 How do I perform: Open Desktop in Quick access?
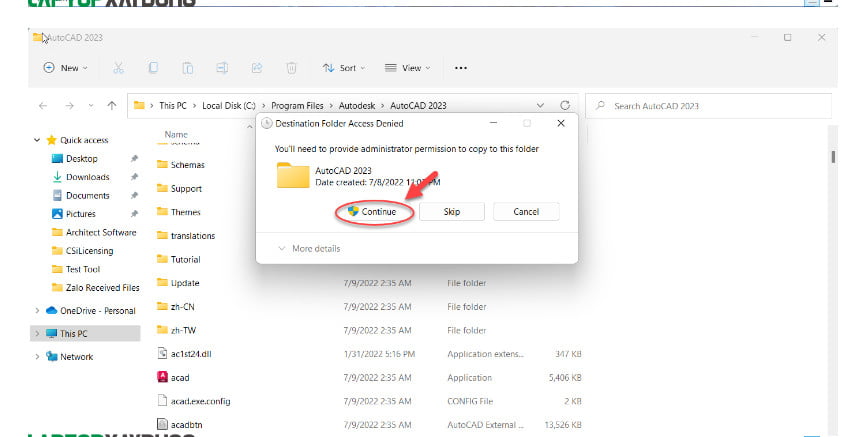82,158
